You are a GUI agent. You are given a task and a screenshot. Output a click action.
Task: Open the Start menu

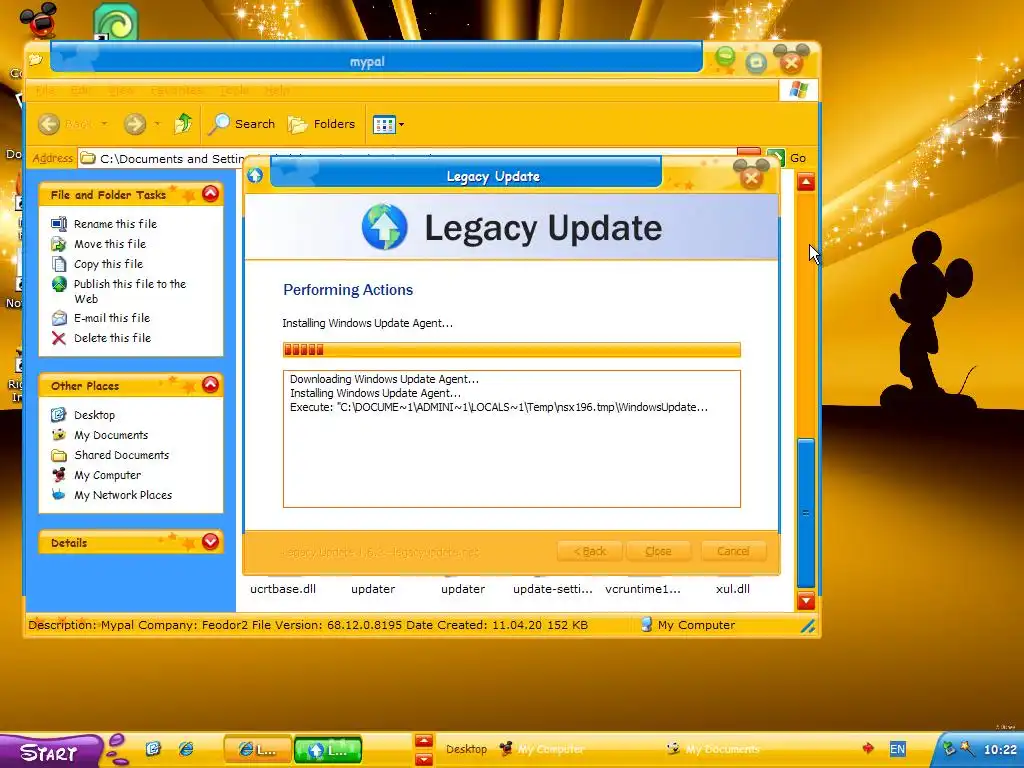coord(51,751)
